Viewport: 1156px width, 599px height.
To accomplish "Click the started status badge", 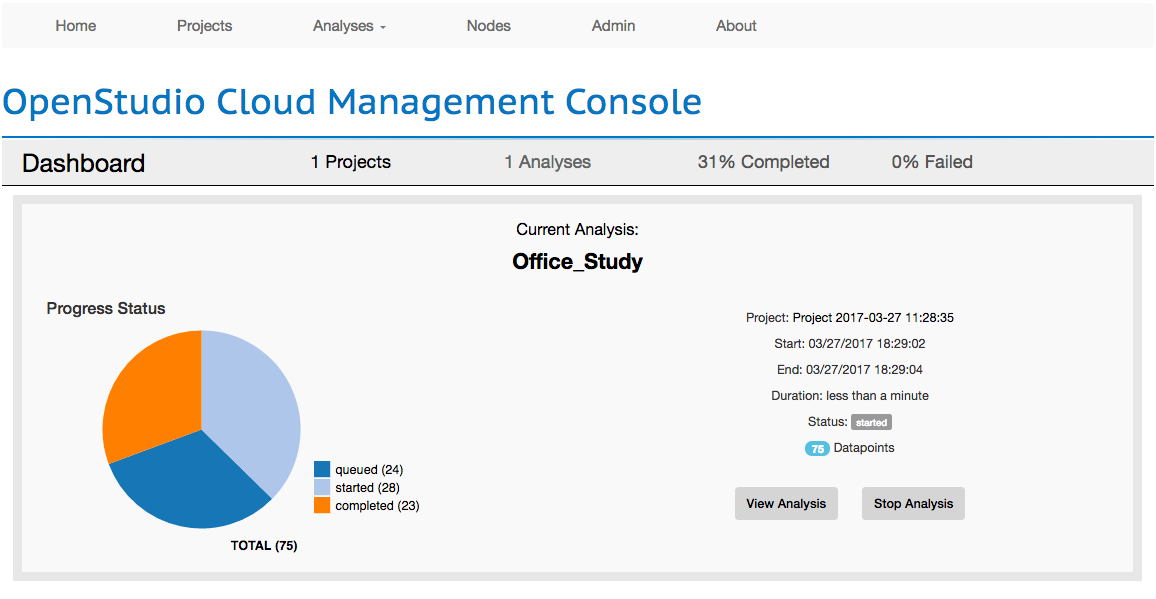I will 871,422.
